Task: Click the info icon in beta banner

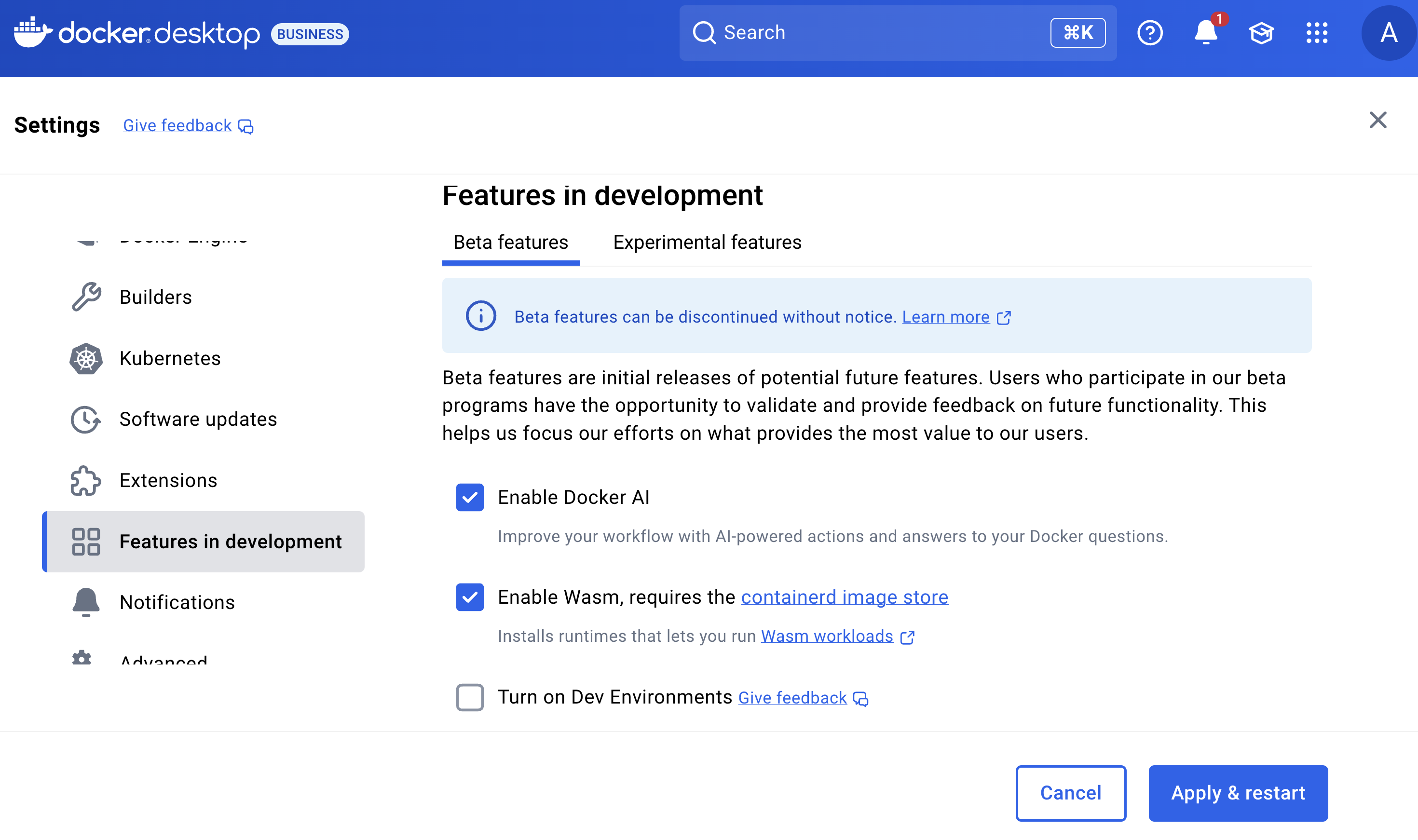Action: tap(481, 316)
